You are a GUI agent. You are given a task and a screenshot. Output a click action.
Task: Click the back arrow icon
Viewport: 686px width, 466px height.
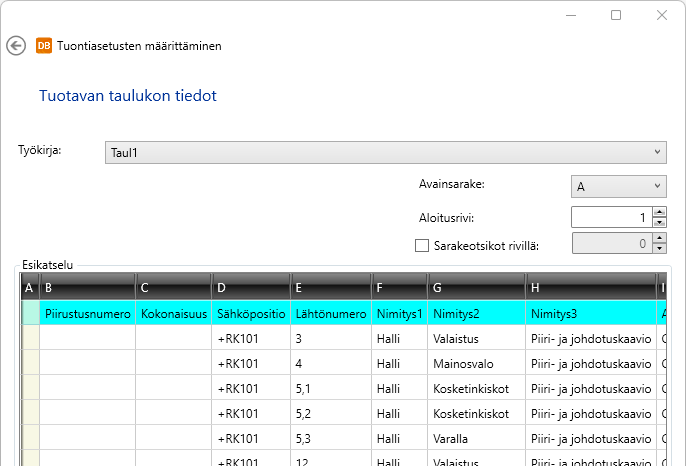[15, 45]
